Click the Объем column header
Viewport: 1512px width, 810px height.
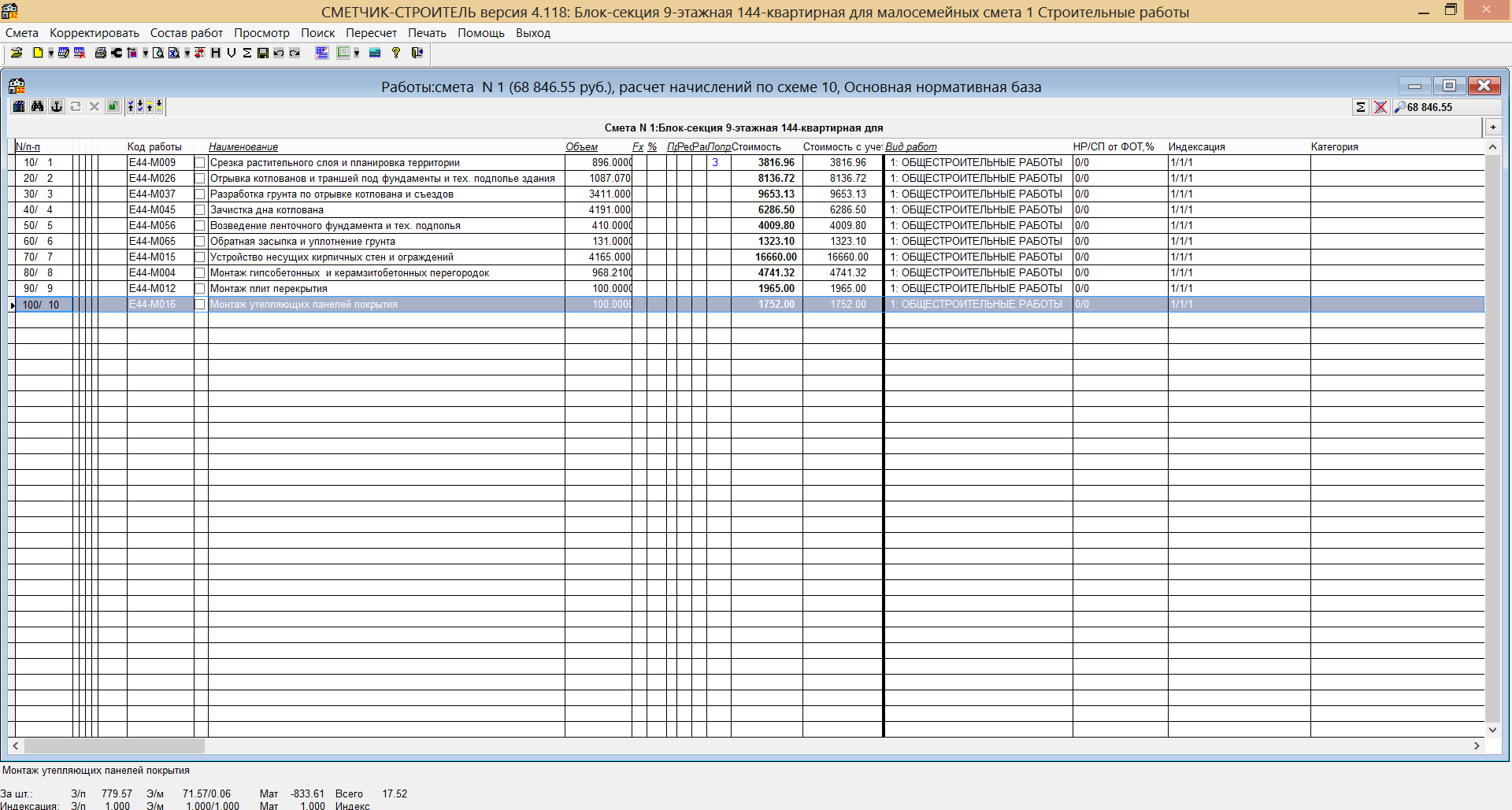[582, 147]
